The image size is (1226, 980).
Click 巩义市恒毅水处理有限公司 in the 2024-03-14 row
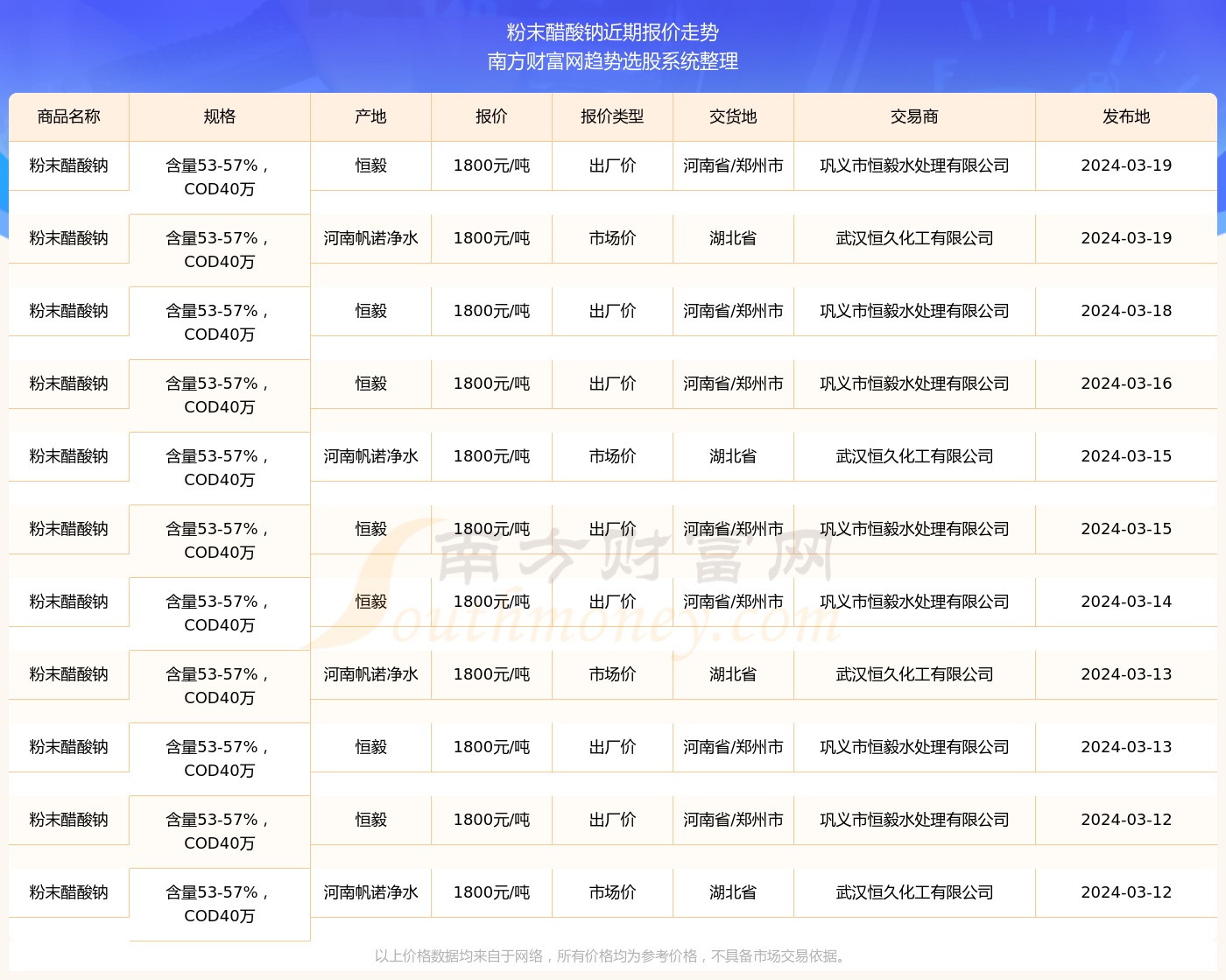pos(914,602)
